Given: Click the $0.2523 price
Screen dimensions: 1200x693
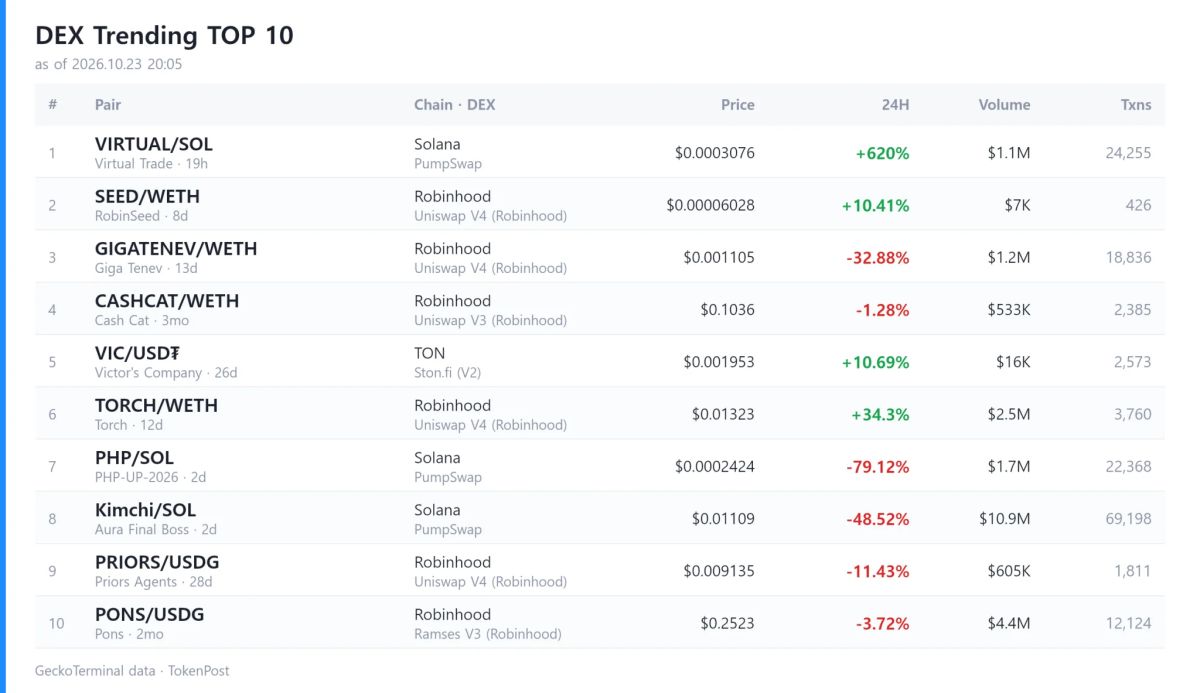Looking at the screenshot, I should tap(727, 623).
